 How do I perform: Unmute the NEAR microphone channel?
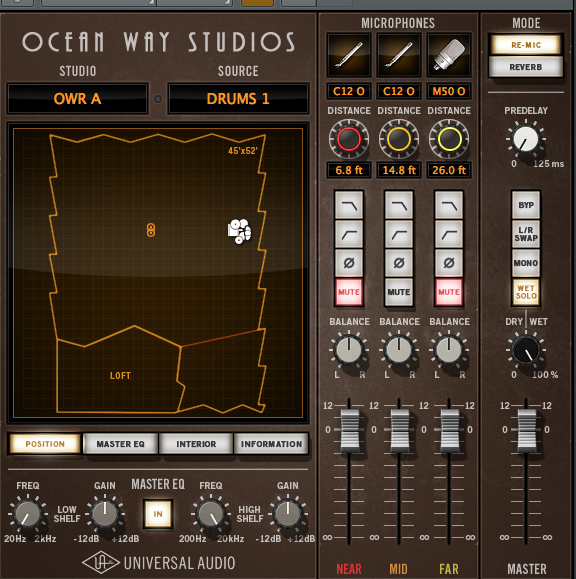[349, 292]
